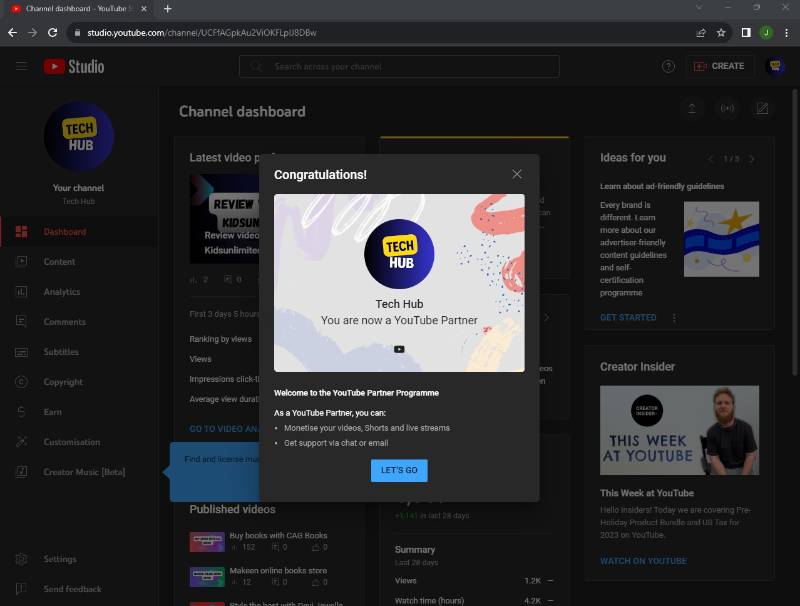Open the Buy books with CAG Books video
The image size is (800, 606).
click(x=278, y=536)
